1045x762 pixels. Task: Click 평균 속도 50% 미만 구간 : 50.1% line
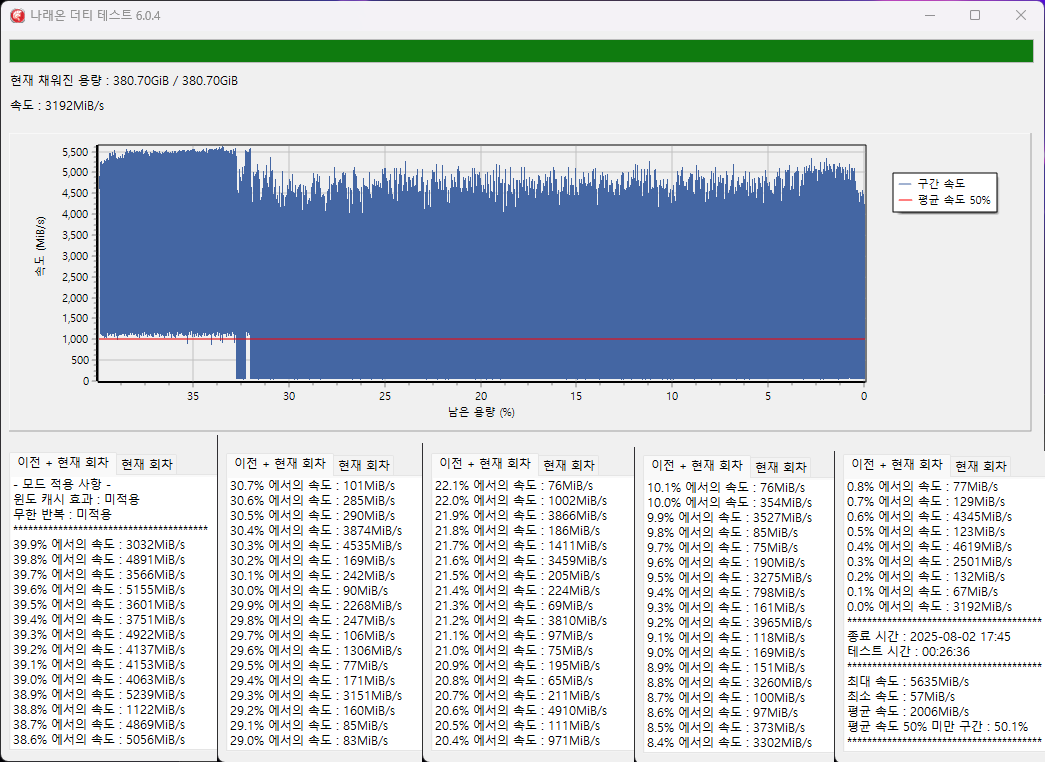pyautogui.click(x=938, y=726)
